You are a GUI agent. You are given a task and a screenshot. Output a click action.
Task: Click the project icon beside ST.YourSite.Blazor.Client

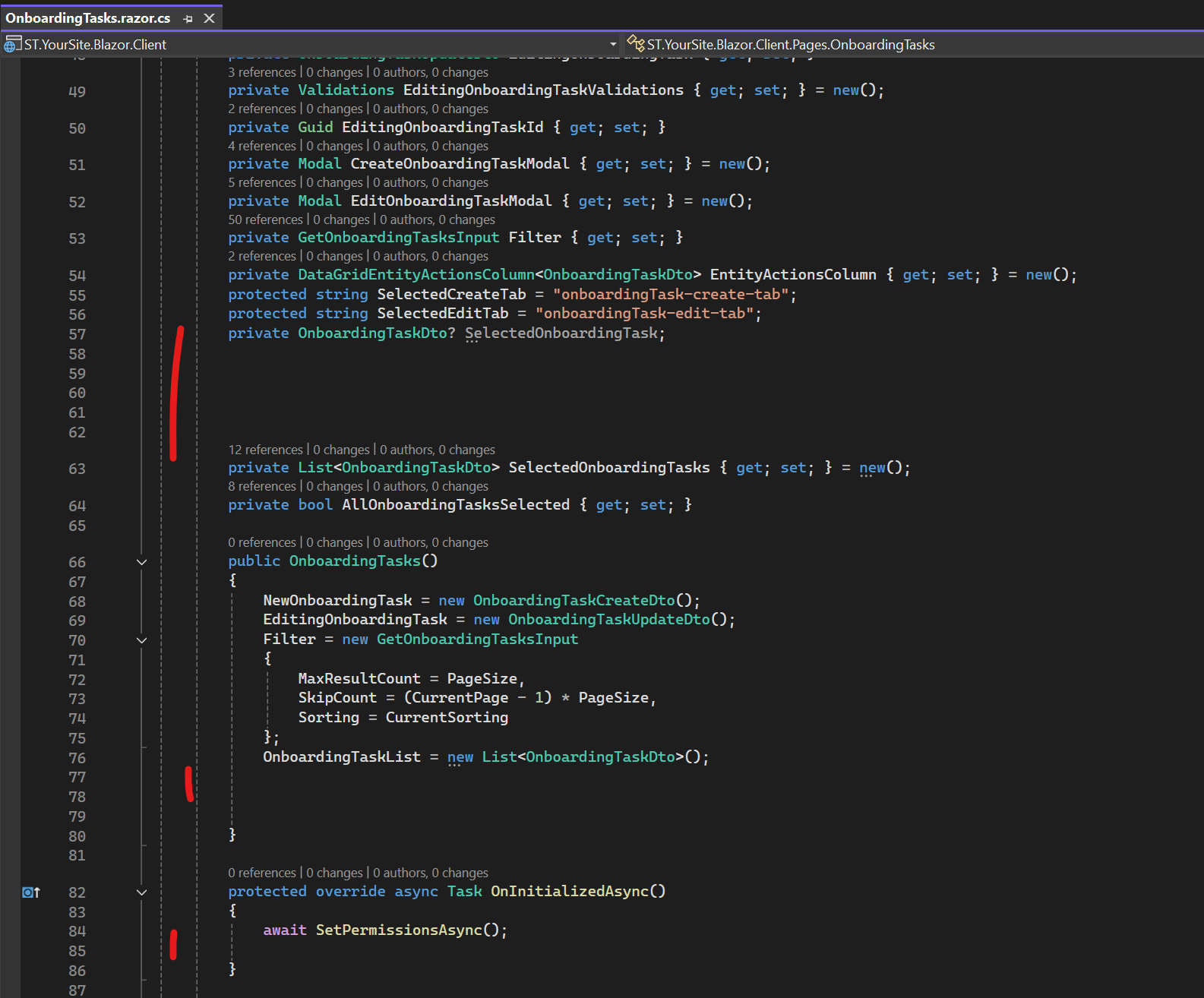(12, 44)
